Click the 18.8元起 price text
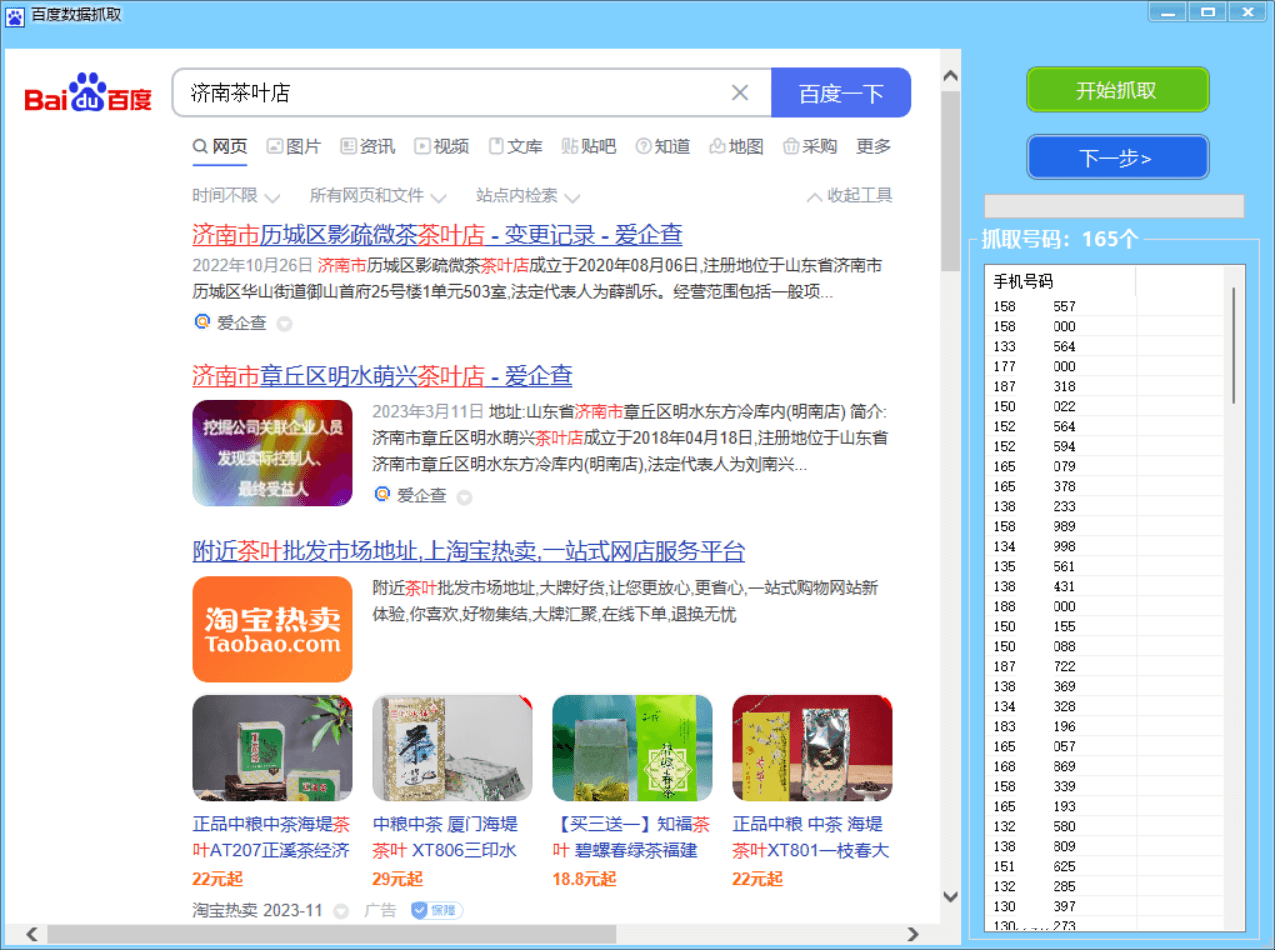This screenshot has width=1275, height=950. [585, 879]
